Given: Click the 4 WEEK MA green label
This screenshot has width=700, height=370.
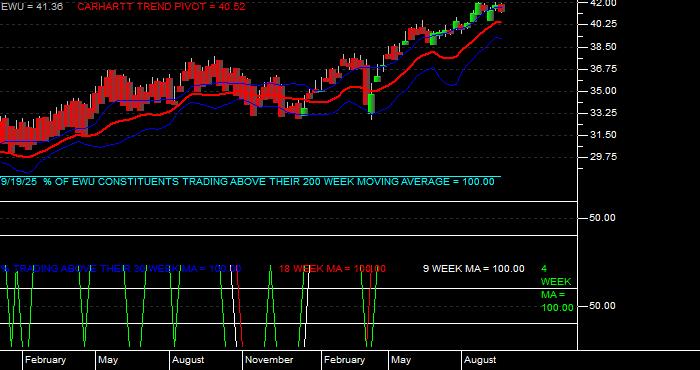Looking at the screenshot, I should coord(557,288).
